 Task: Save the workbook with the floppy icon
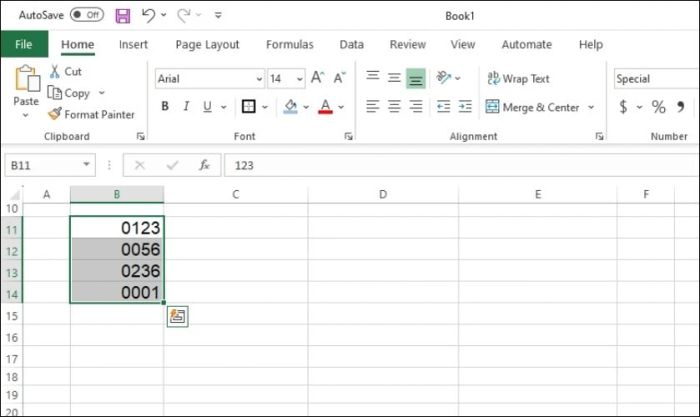(123, 16)
